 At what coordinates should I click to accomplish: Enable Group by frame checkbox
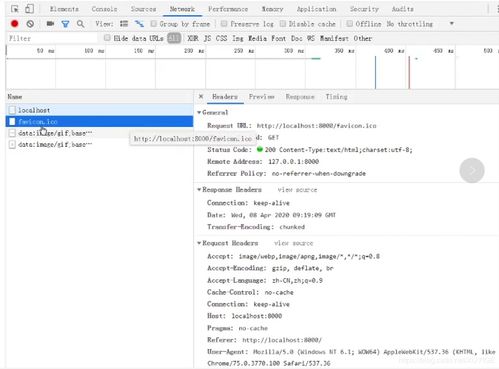(153, 24)
